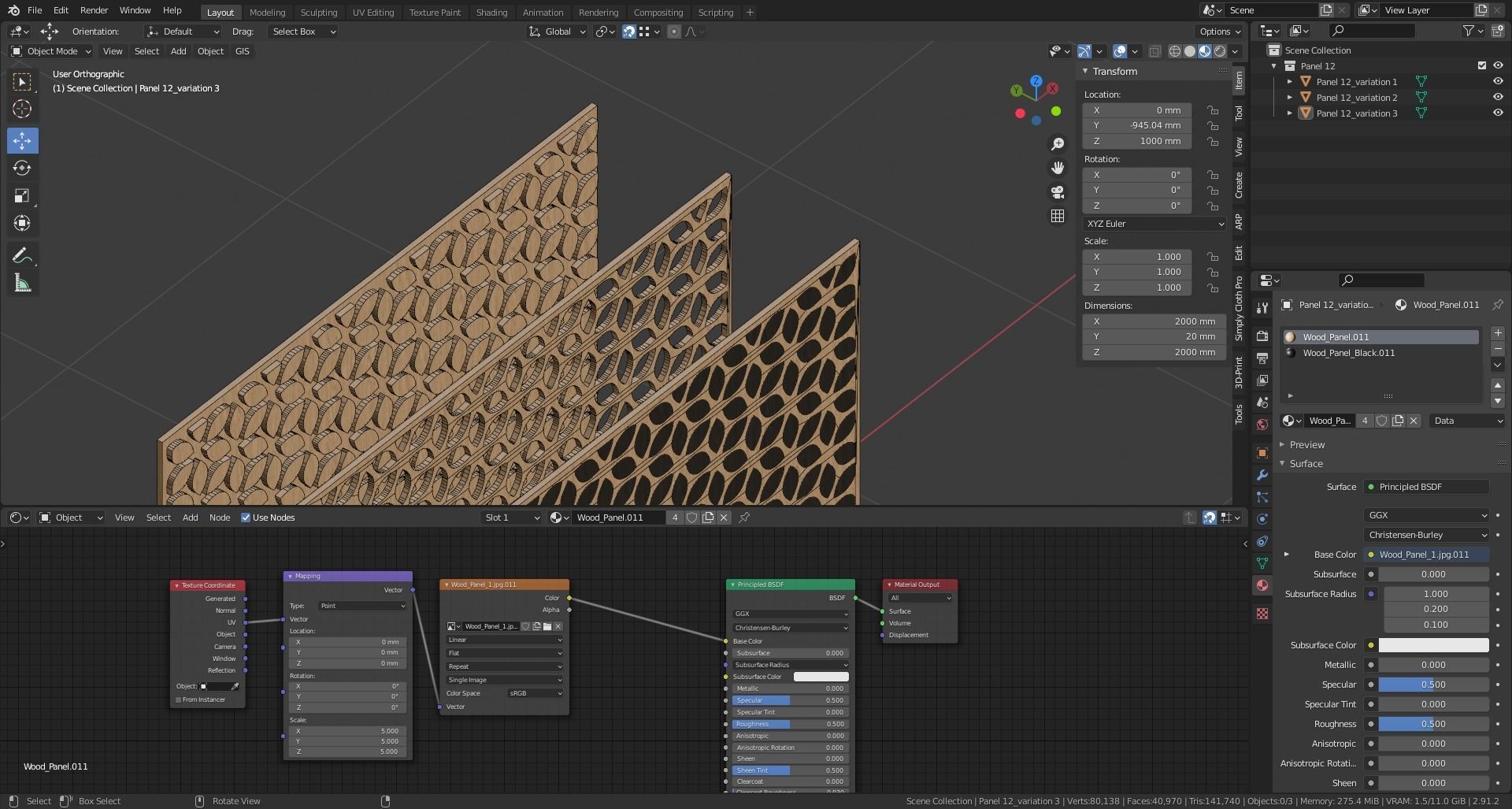This screenshot has width=1512, height=809.
Task: Select the Scale tool in the viewport toolbar
Action: tap(22, 196)
